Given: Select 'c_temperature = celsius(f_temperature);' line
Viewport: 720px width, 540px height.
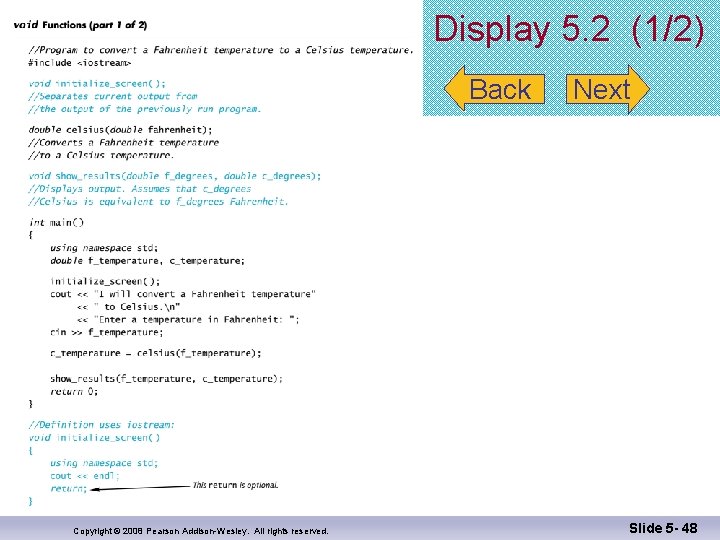Looking at the screenshot, I should pos(156,353).
